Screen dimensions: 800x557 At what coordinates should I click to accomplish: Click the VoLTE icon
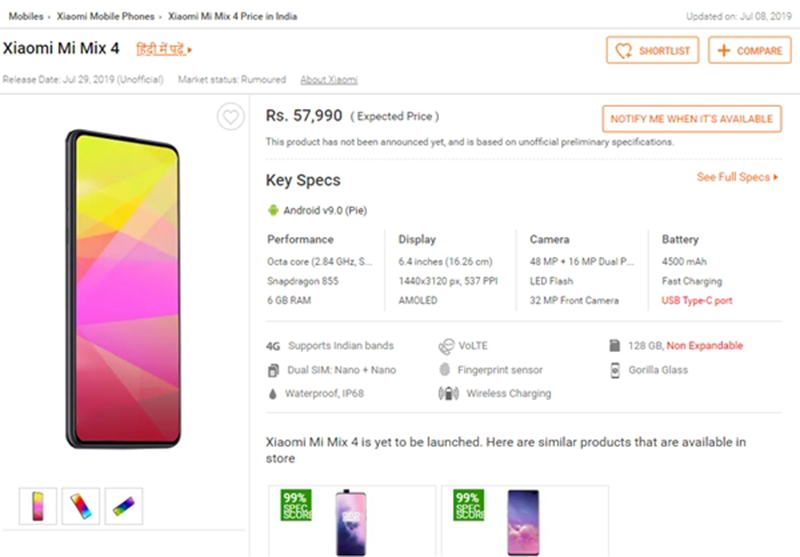click(x=446, y=346)
